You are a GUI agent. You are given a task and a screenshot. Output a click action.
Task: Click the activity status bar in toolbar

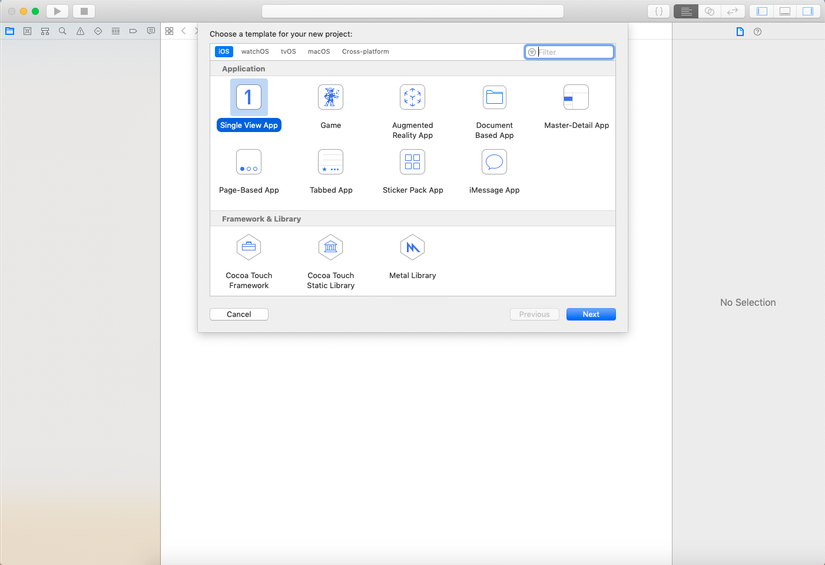(412, 11)
